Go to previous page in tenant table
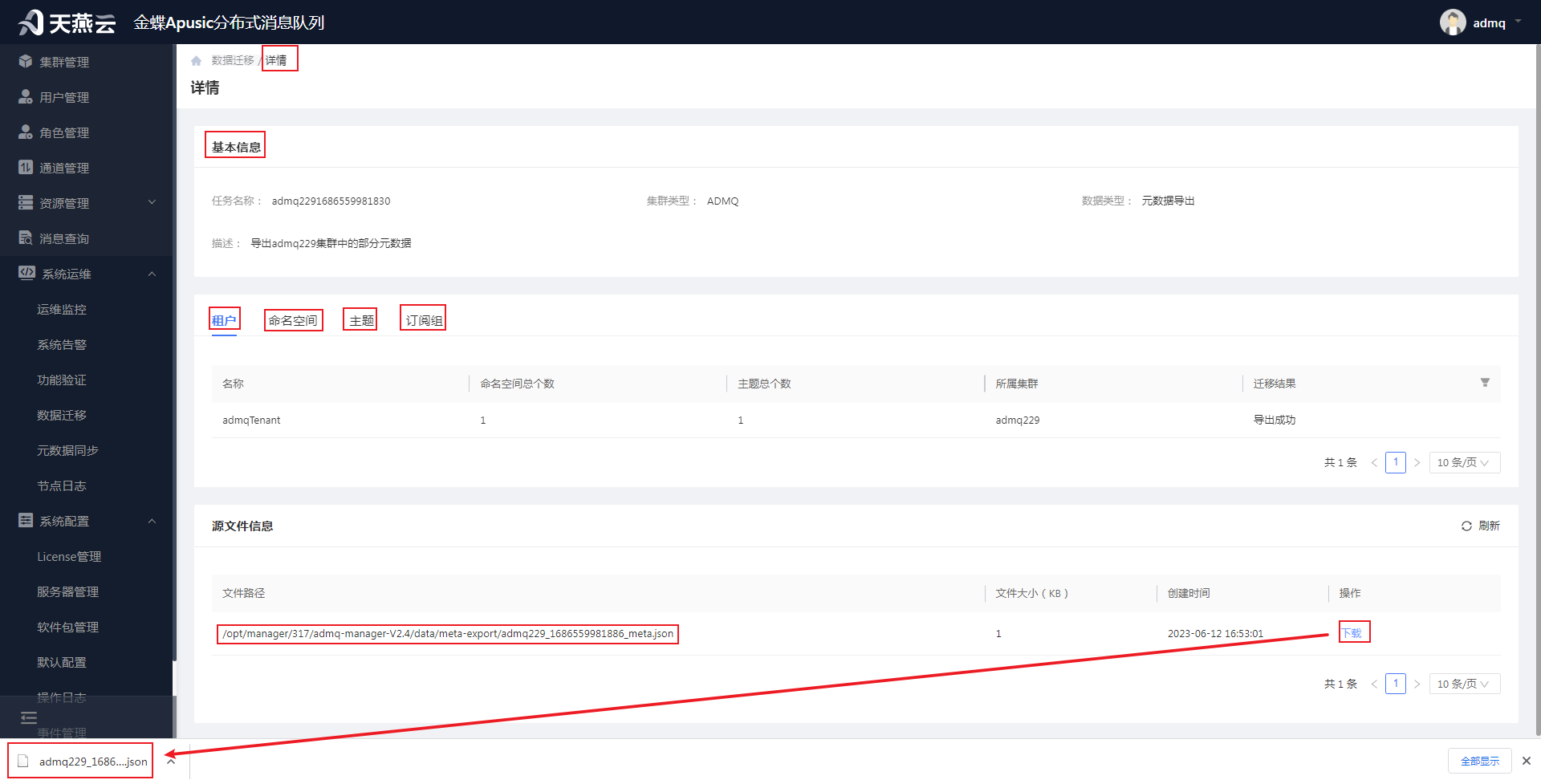The image size is (1541, 784). (1374, 463)
